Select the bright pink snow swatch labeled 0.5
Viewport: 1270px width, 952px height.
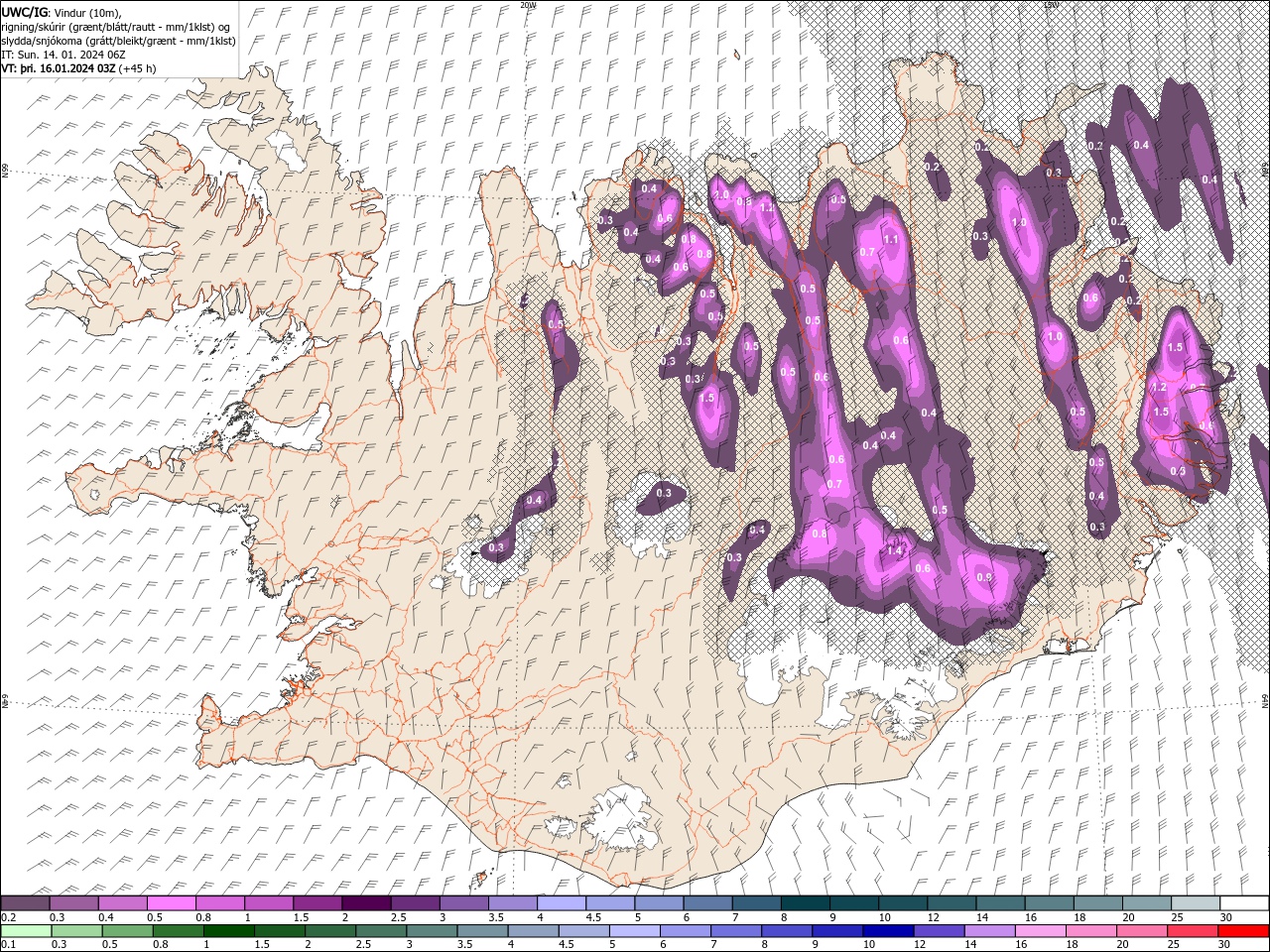tap(172, 903)
